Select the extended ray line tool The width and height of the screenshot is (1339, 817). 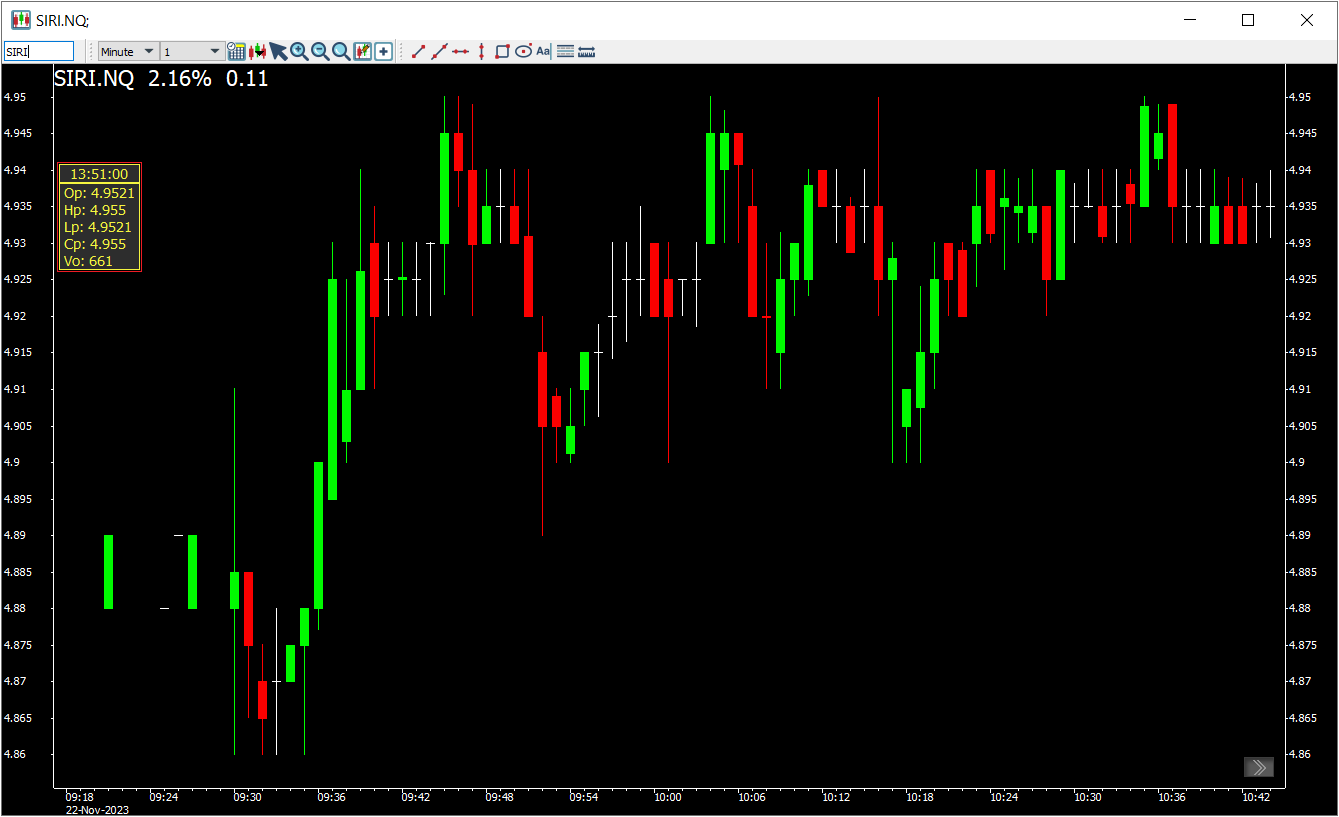[439, 51]
